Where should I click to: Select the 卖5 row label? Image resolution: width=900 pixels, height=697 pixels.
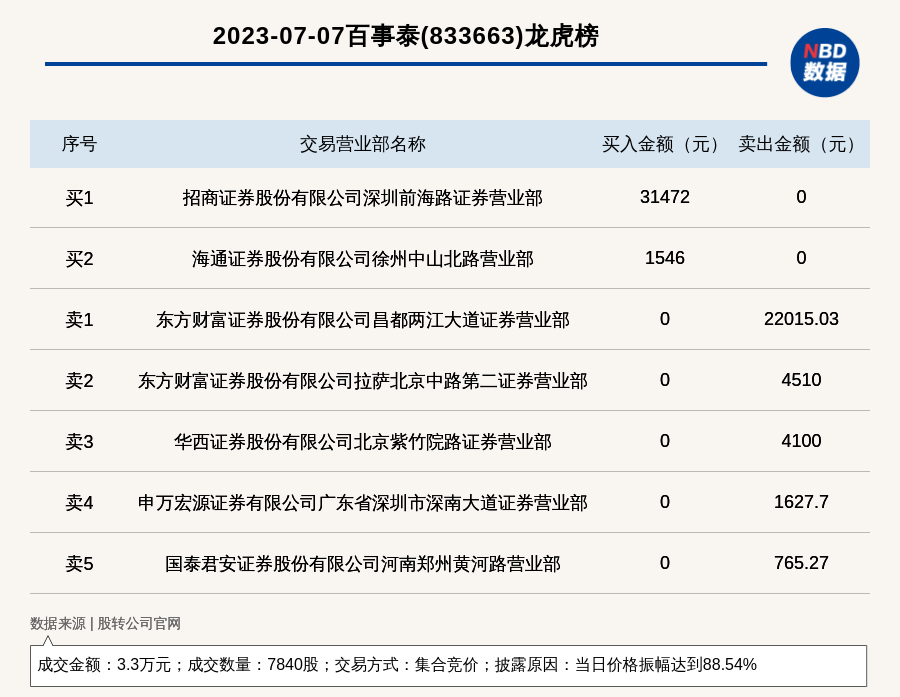[x=79, y=564]
